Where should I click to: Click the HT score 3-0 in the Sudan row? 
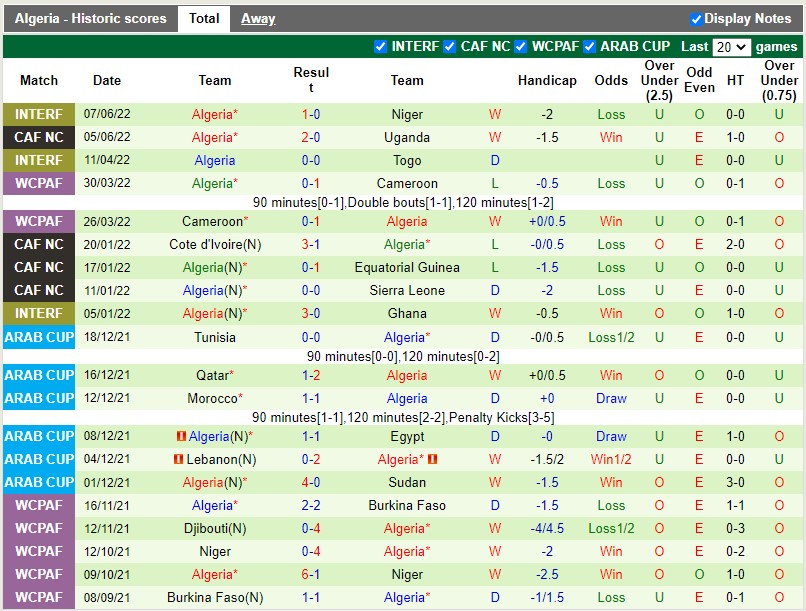pyautogui.click(x=735, y=482)
